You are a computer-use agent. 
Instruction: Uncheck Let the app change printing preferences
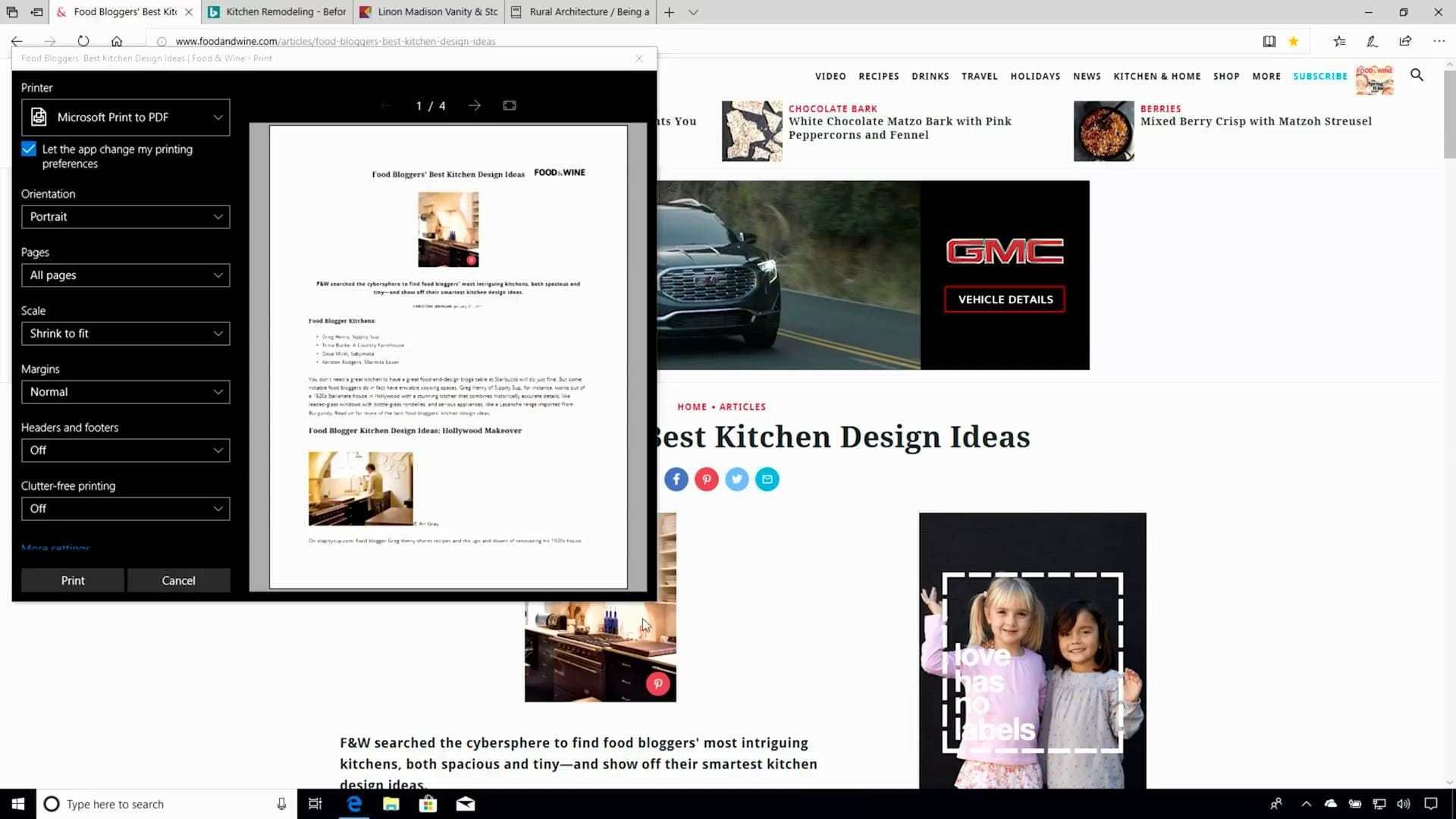coord(29,149)
